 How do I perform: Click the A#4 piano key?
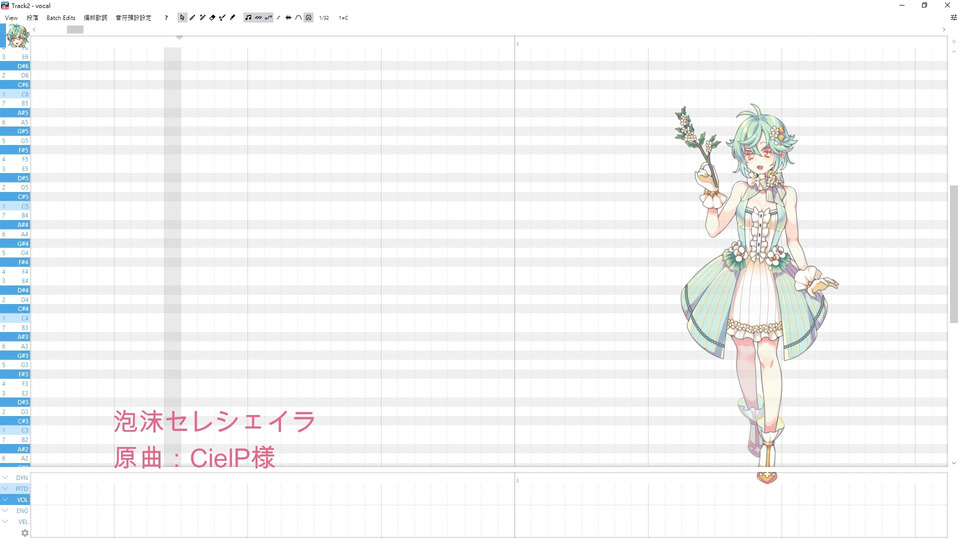[x=15, y=225]
